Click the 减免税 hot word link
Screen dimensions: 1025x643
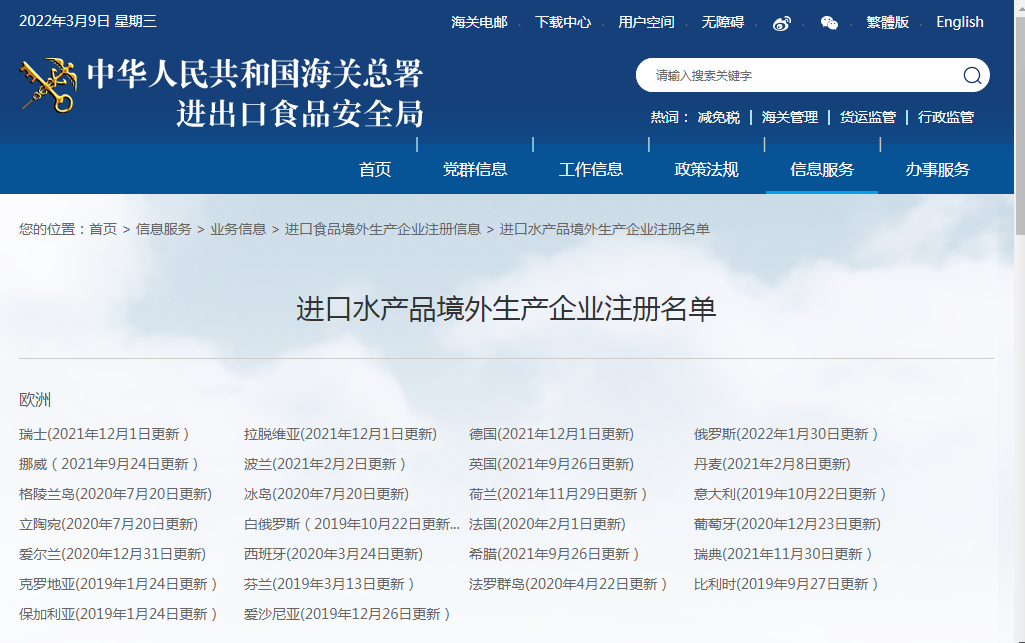click(720, 117)
